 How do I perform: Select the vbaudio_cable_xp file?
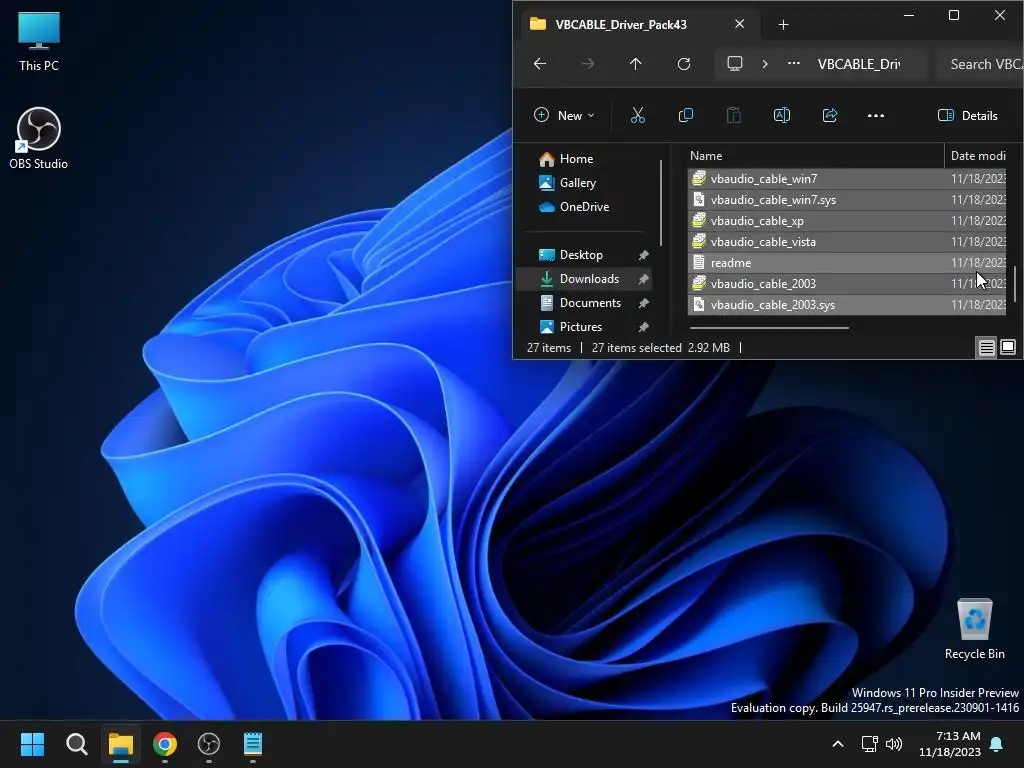846,221
